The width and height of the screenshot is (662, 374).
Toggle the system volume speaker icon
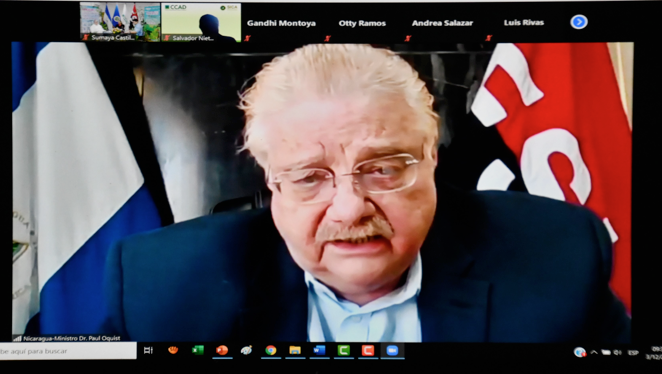[618, 352]
